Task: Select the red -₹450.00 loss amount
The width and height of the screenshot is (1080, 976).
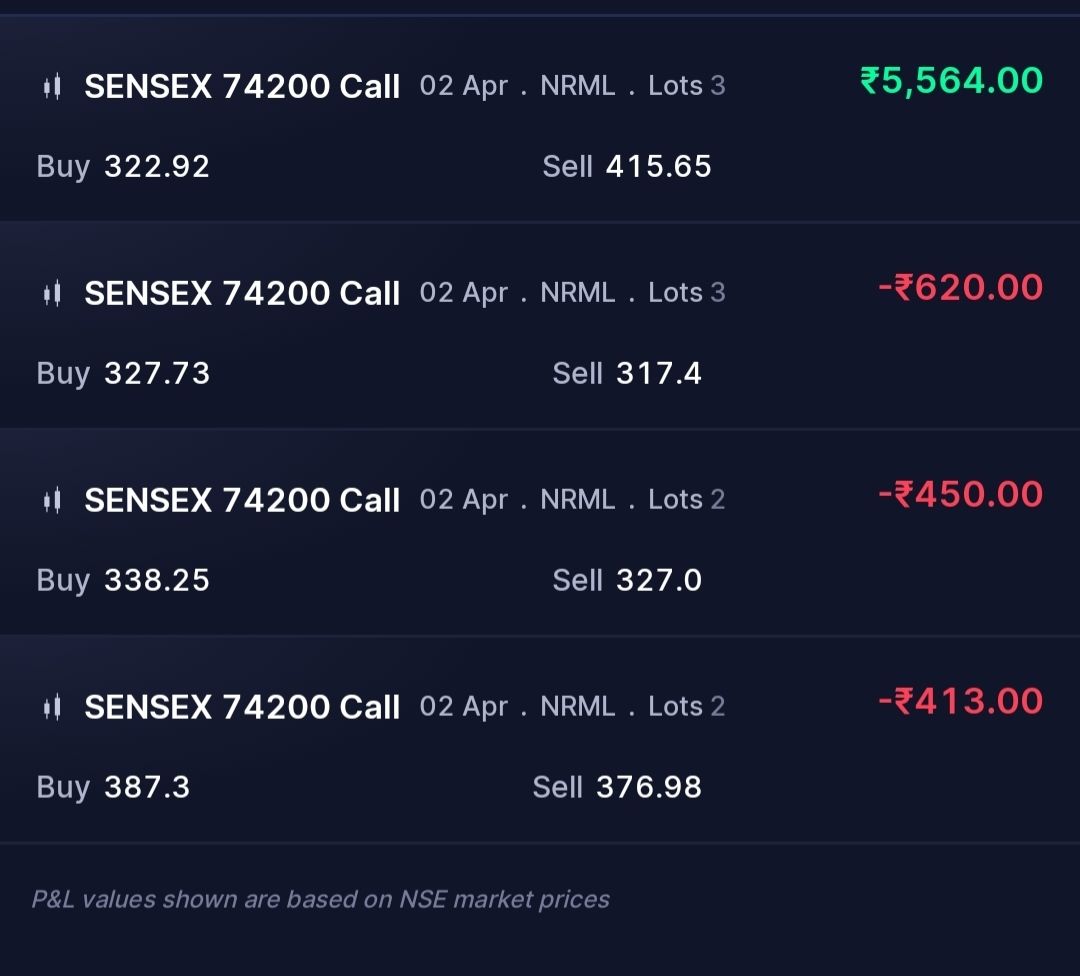Action: tap(961, 495)
